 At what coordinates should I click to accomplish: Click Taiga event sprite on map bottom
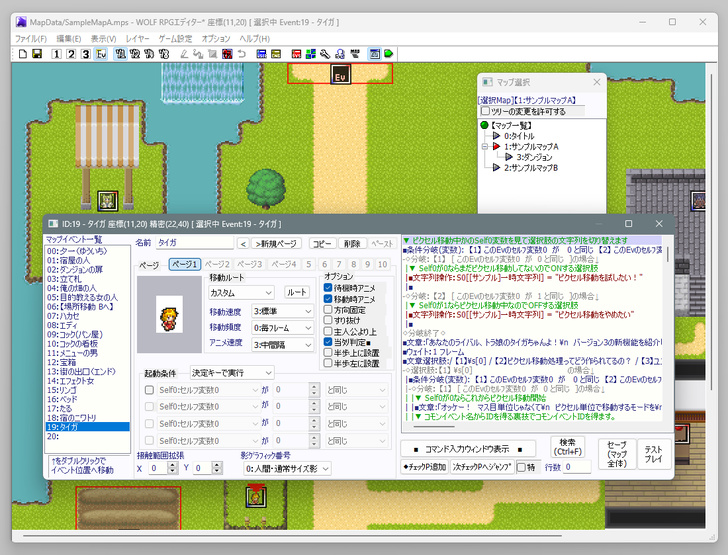[256, 497]
